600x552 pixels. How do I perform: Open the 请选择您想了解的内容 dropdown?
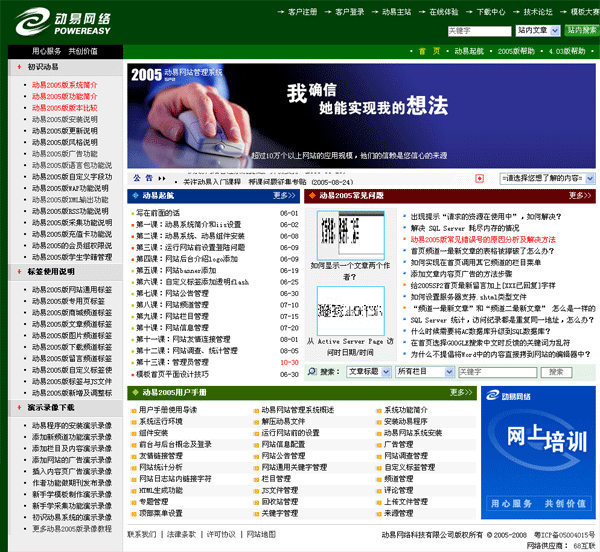click(x=541, y=177)
